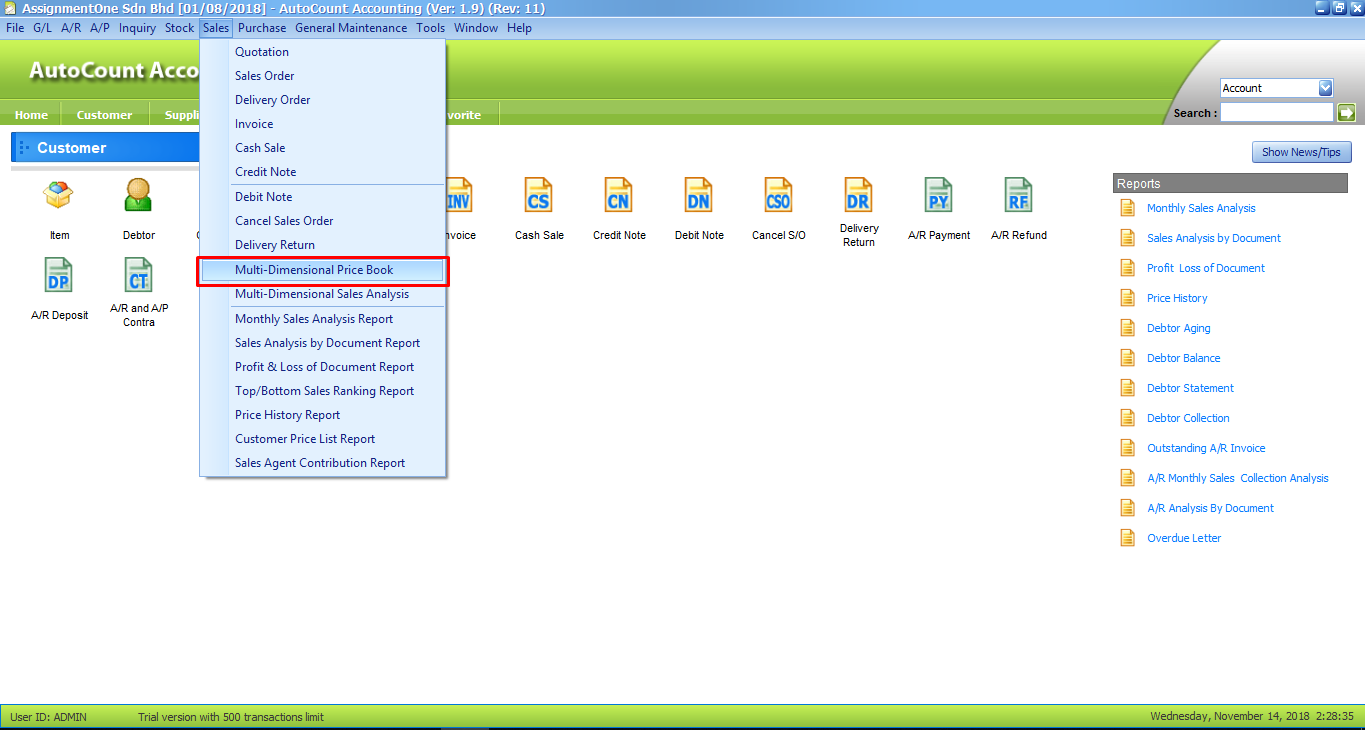1365x730 pixels.
Task: Open the Purchase menu
Action: (x=262, y=28)
